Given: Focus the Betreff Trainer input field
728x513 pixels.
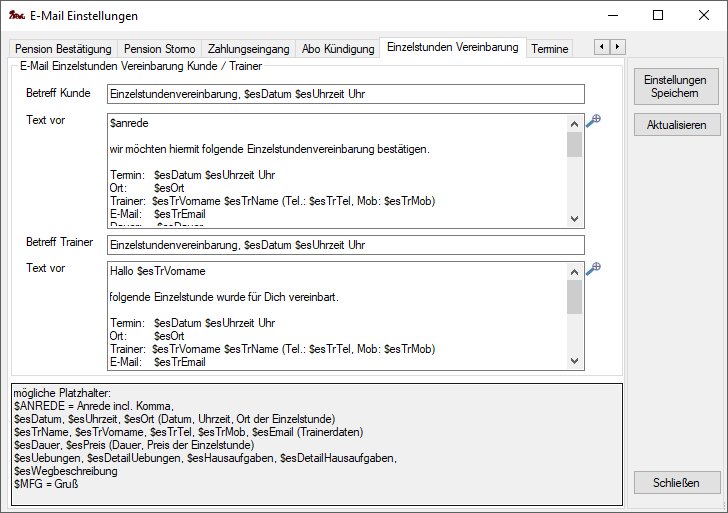Looking at the screenshot, I should tap(344, 245).
